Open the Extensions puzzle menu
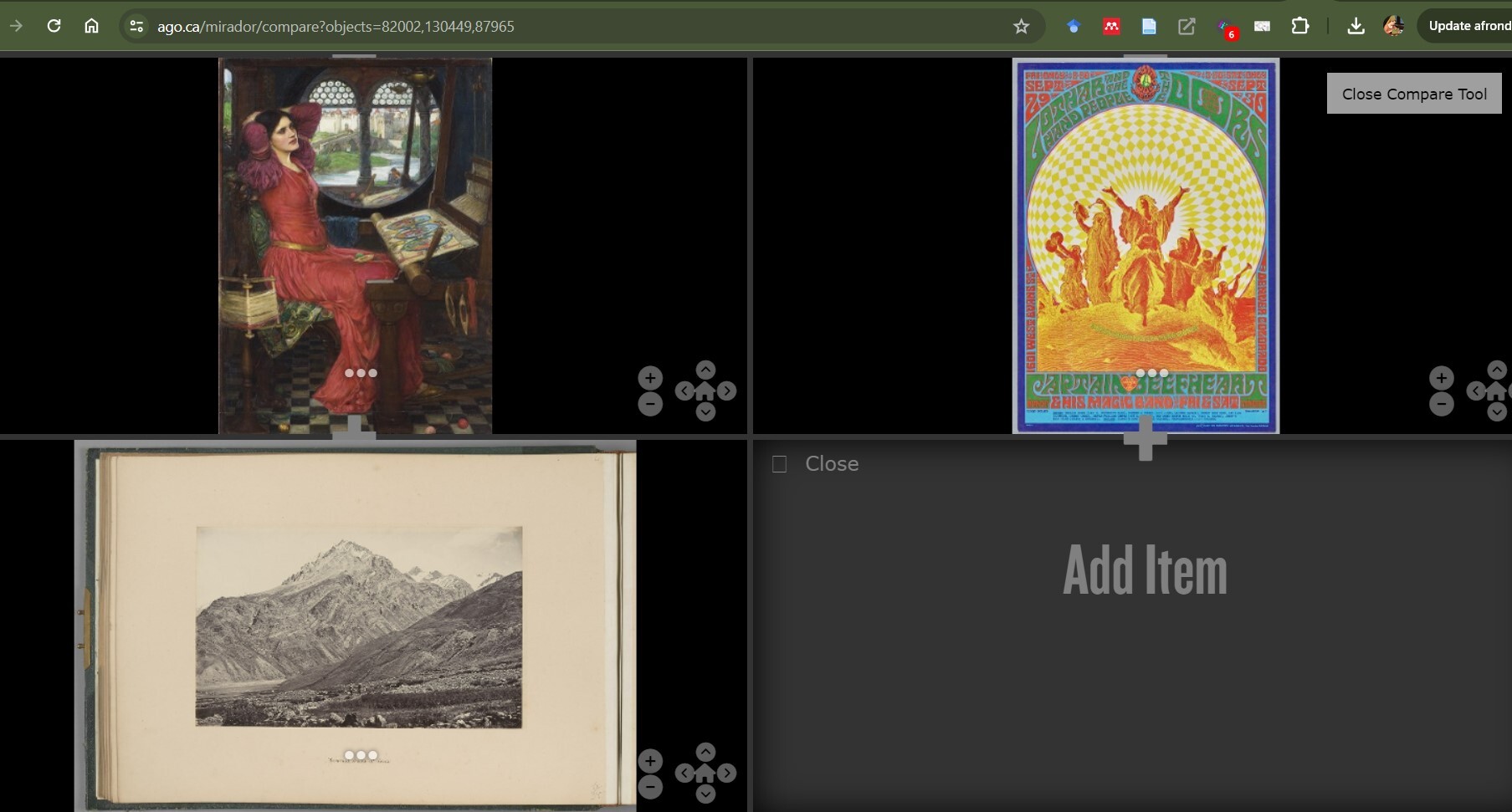 (1299, 26)
